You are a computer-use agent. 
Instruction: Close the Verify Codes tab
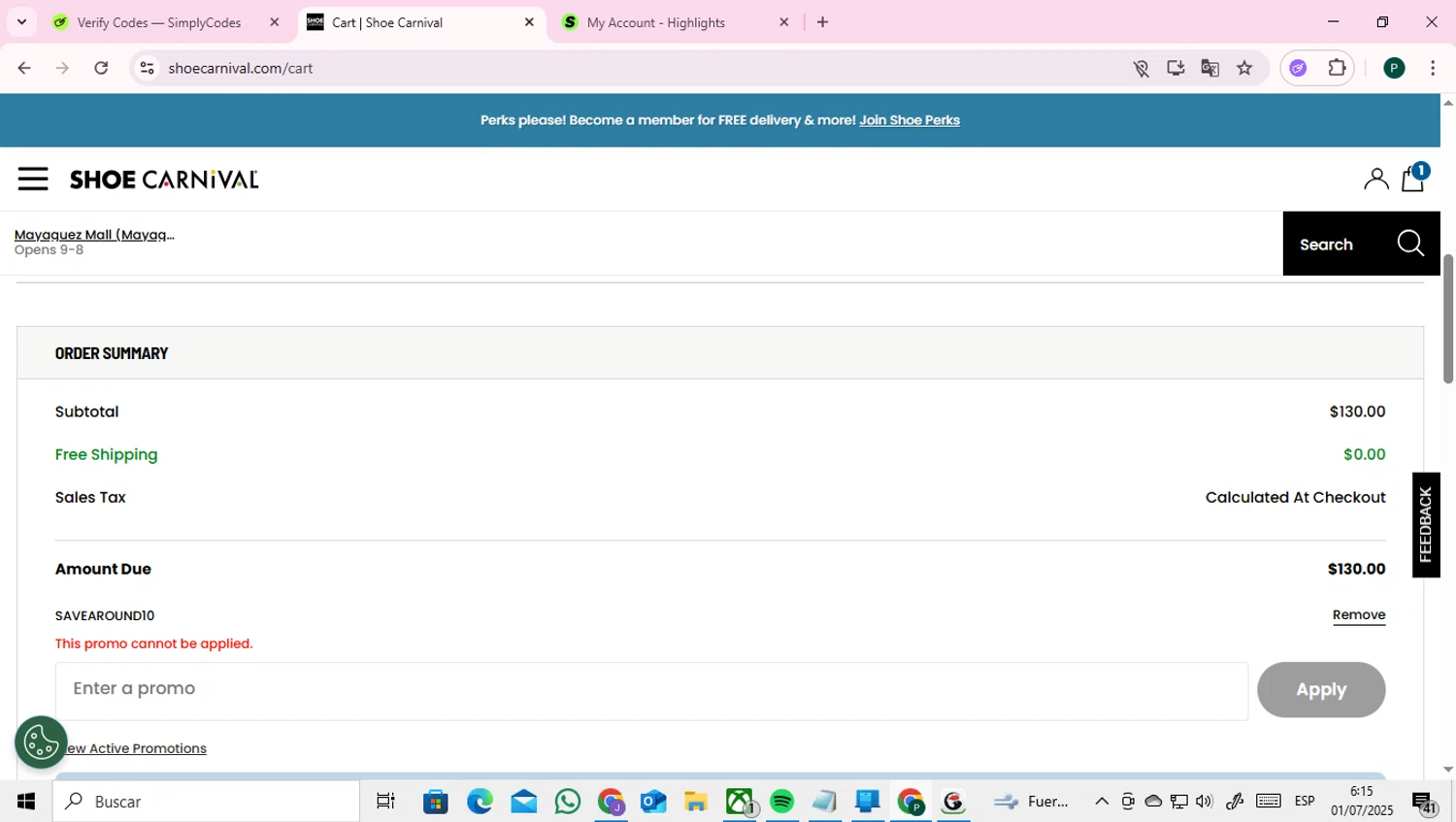pyautogui.click(x=275, y=22)
